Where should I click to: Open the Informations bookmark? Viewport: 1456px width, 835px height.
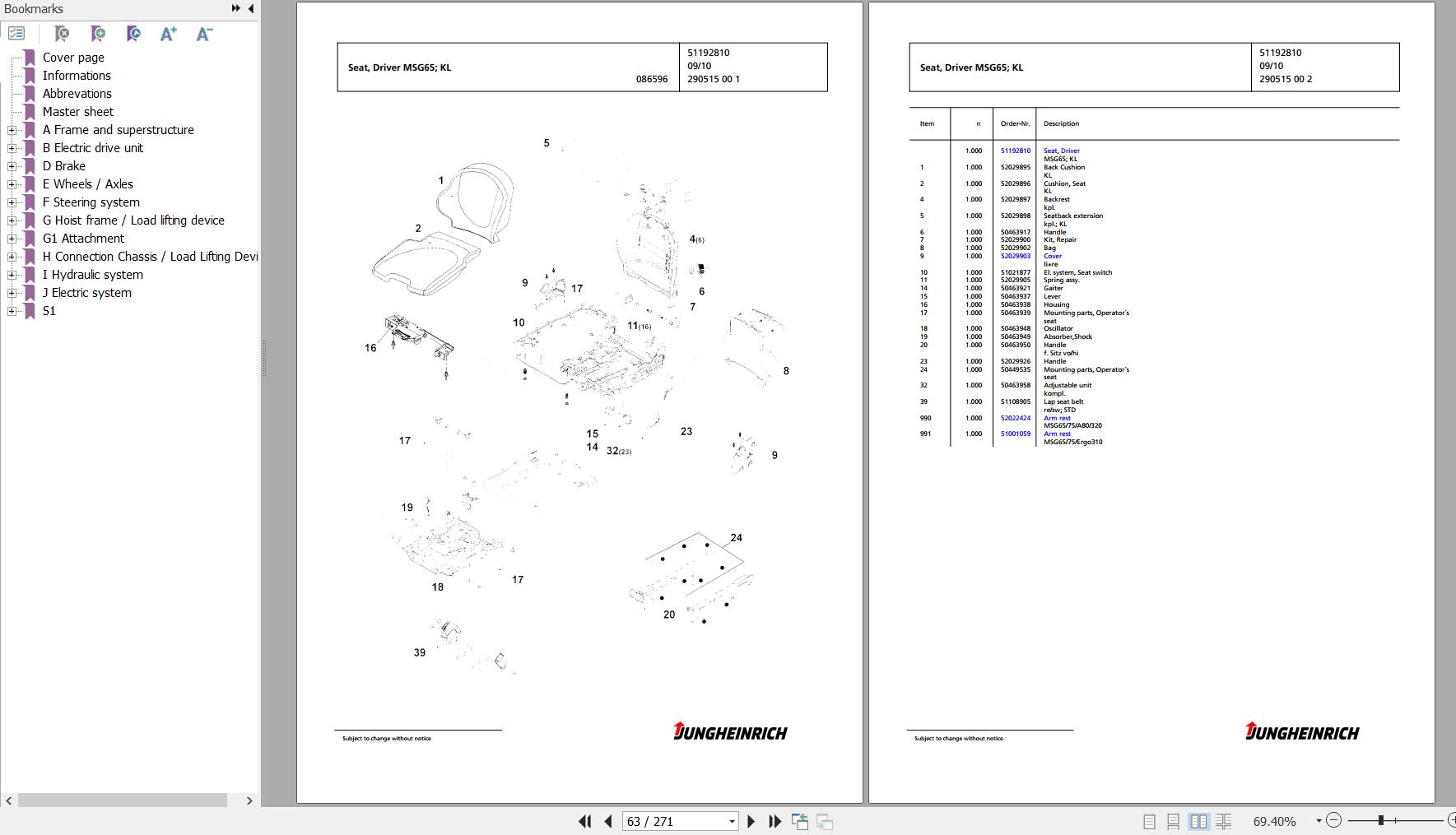[77, 76]
